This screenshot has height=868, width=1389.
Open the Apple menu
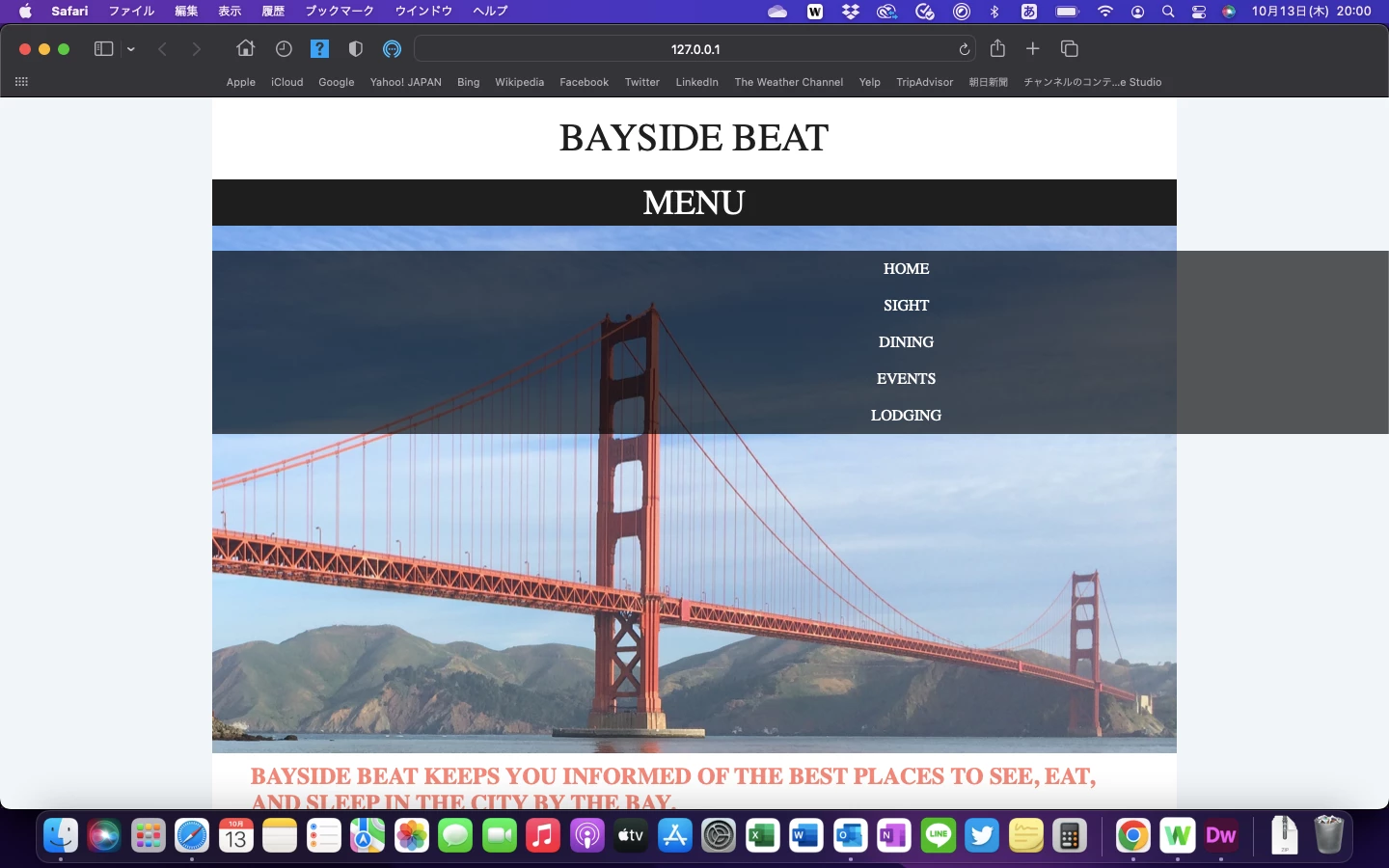(x=25, y=12)
